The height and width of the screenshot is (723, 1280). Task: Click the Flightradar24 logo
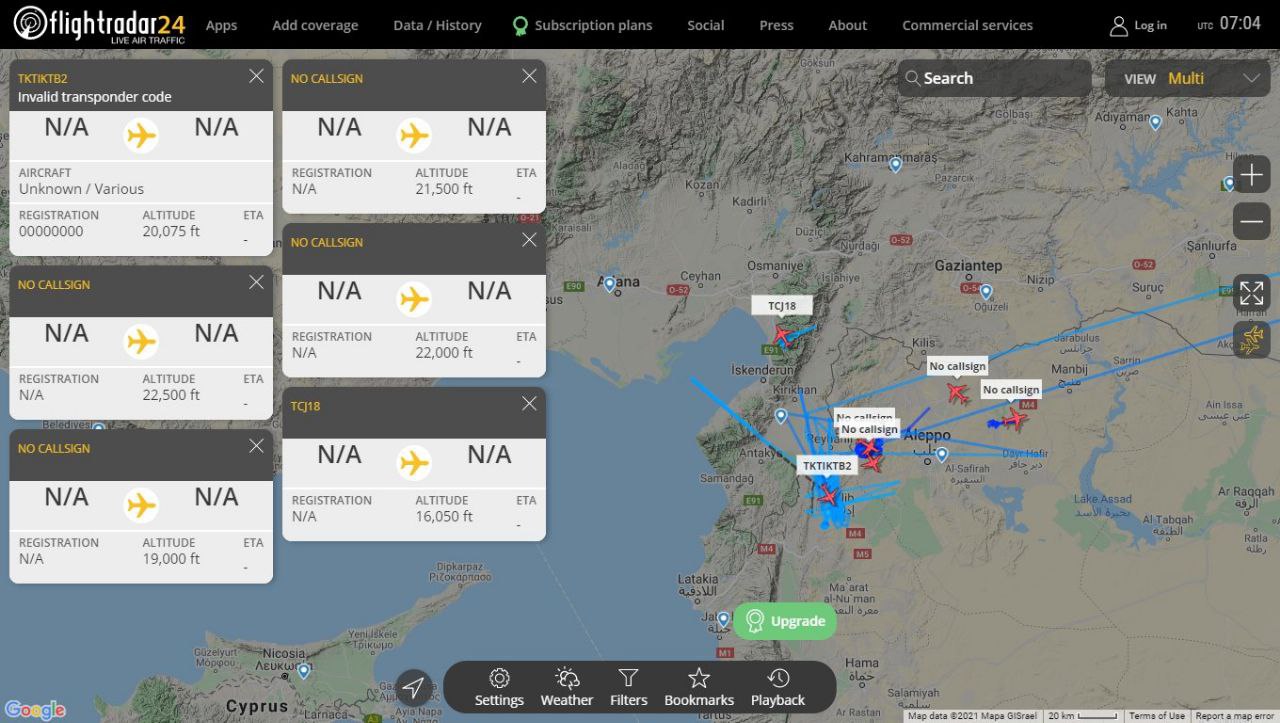point(99,24)
